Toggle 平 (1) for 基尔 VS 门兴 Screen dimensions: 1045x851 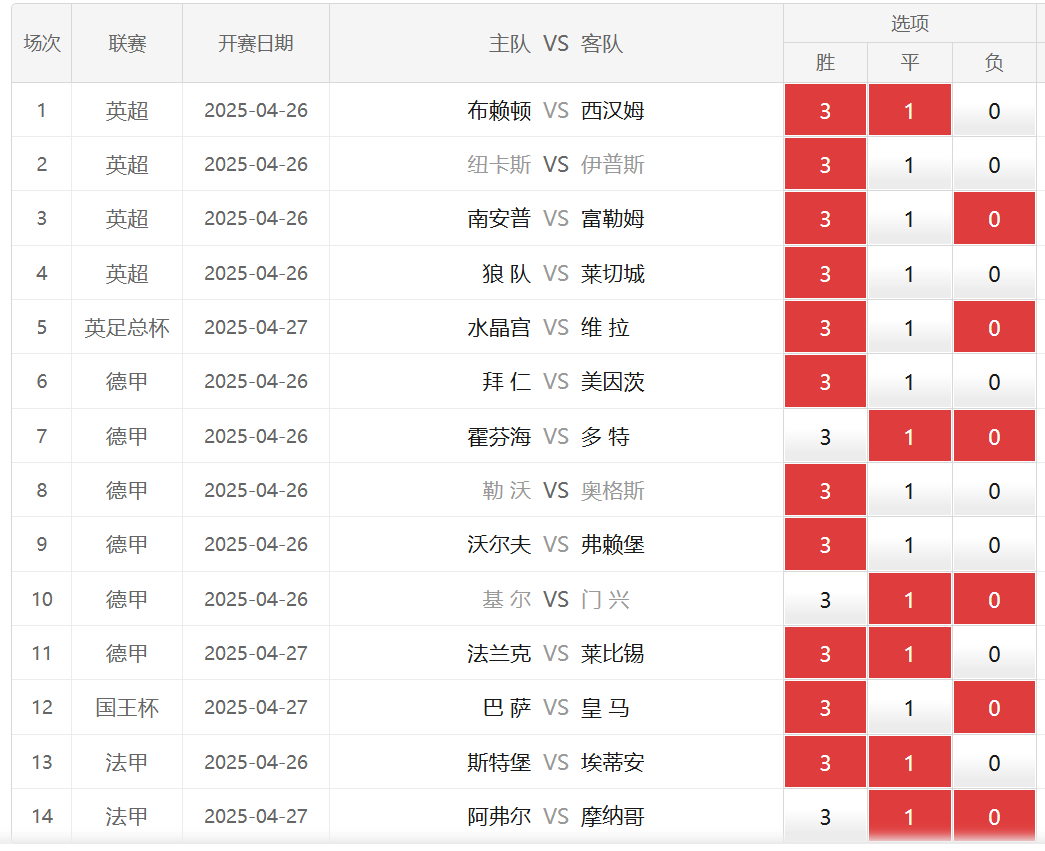[910, 599]
